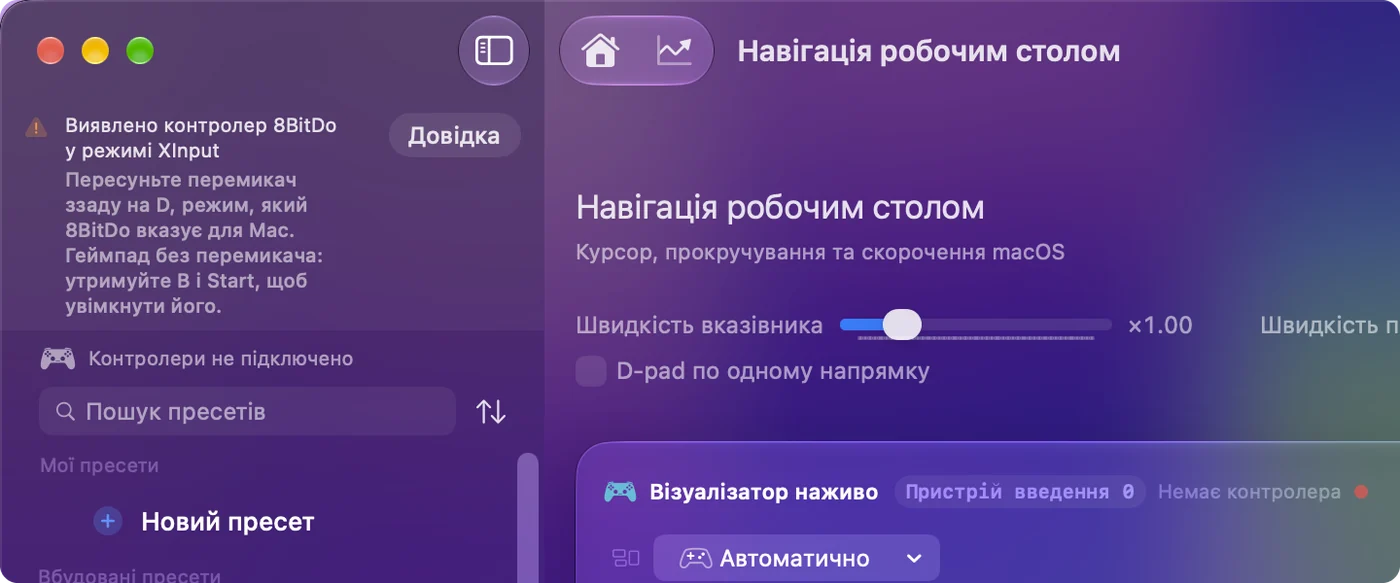The height and width of the screenshot is (583, 1400).
Task: Open the Home view icon
Action: 600,50
